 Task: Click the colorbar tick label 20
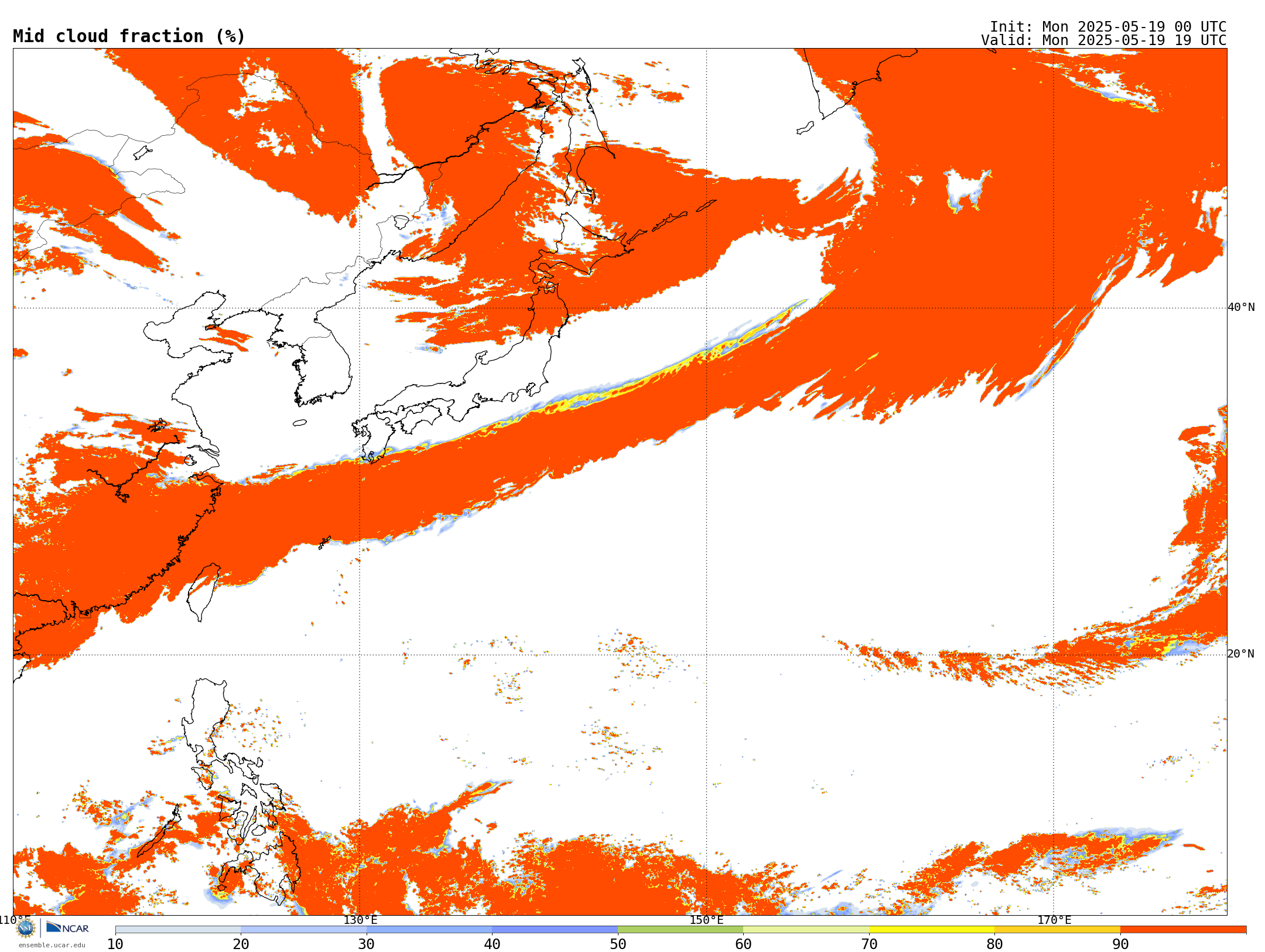point(241,944)
